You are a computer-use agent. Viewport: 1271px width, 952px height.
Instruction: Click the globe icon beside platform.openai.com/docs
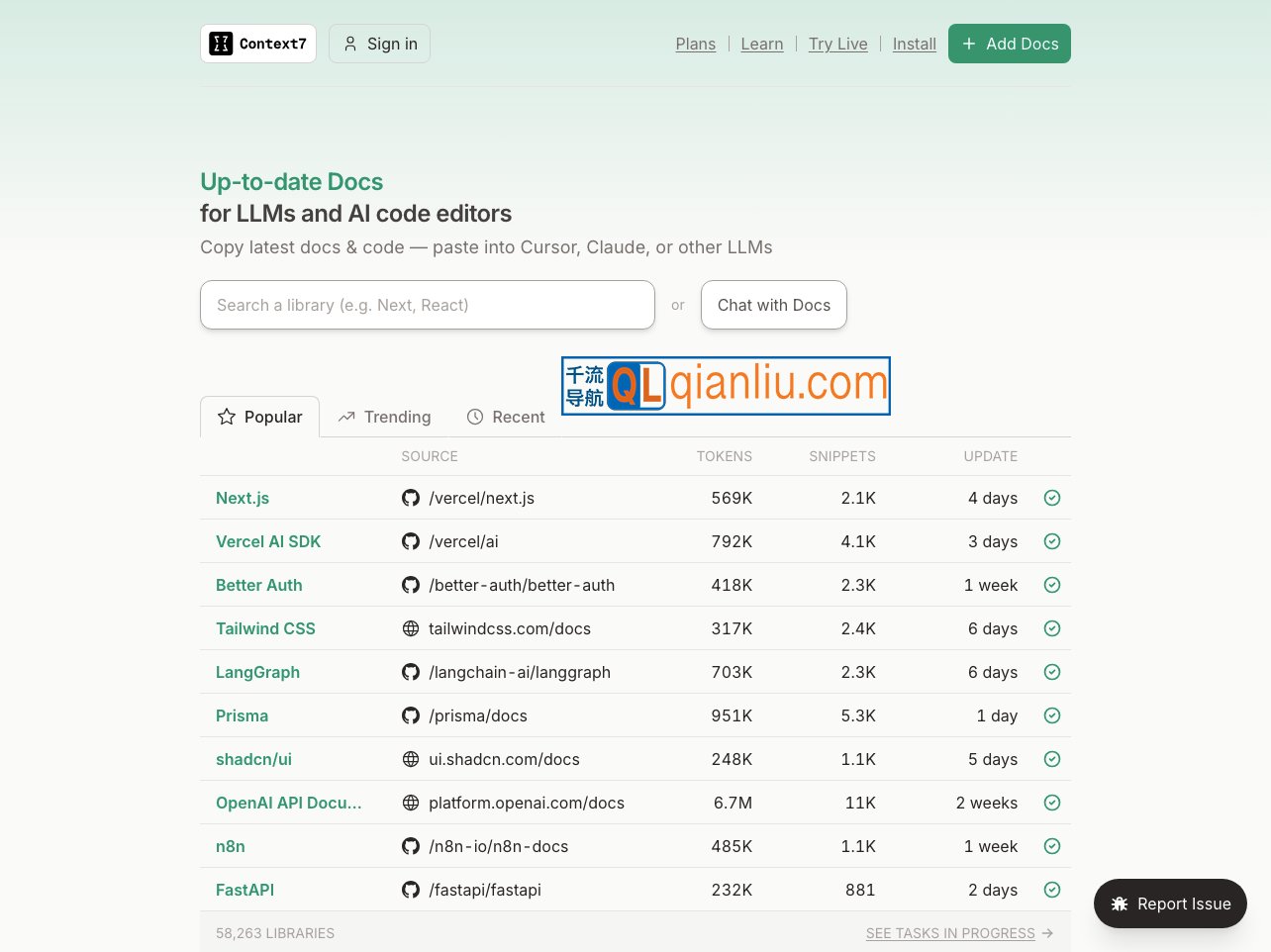(411, 803)
